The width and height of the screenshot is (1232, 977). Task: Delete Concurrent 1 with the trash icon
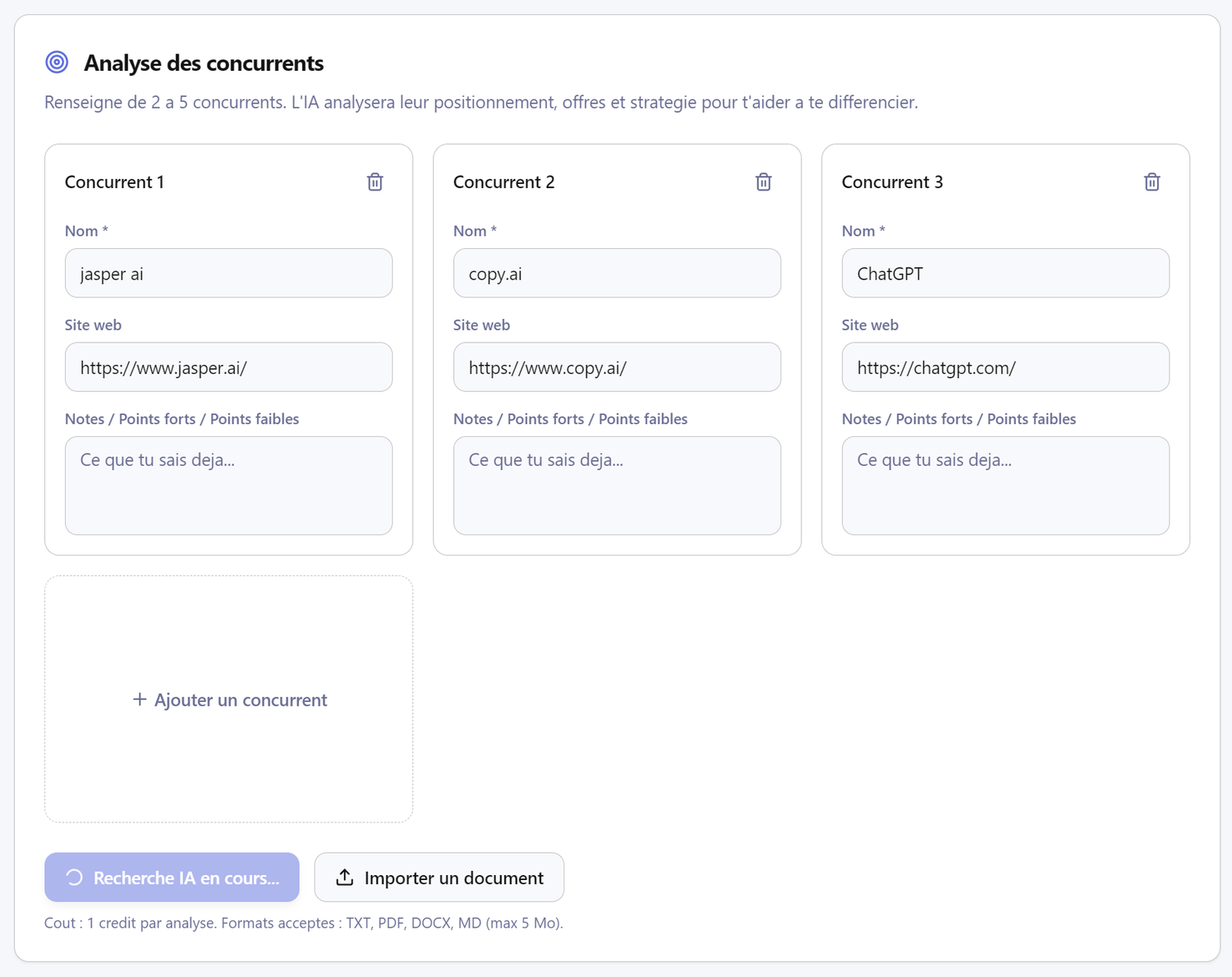[375, 182]
